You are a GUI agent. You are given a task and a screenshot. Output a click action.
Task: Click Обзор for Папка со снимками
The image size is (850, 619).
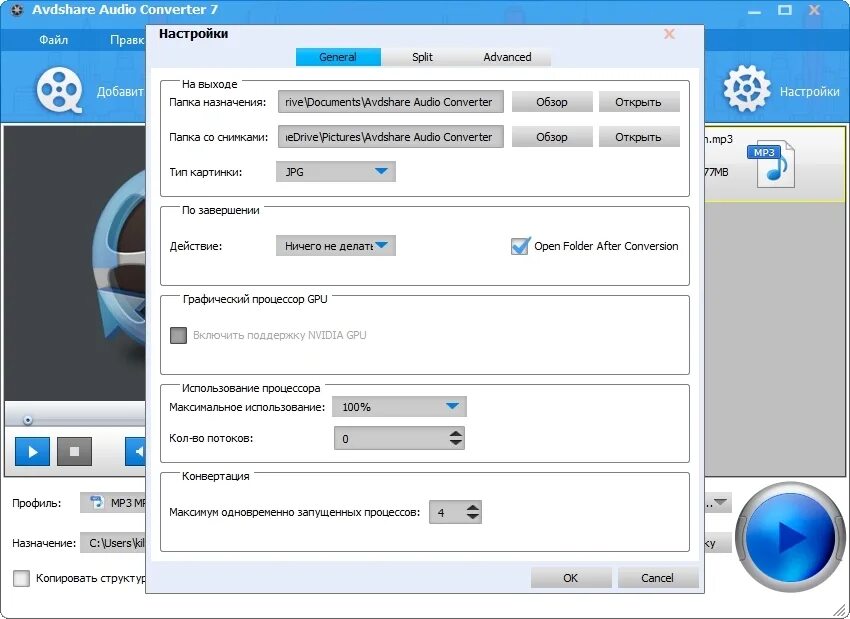[552, 137]
